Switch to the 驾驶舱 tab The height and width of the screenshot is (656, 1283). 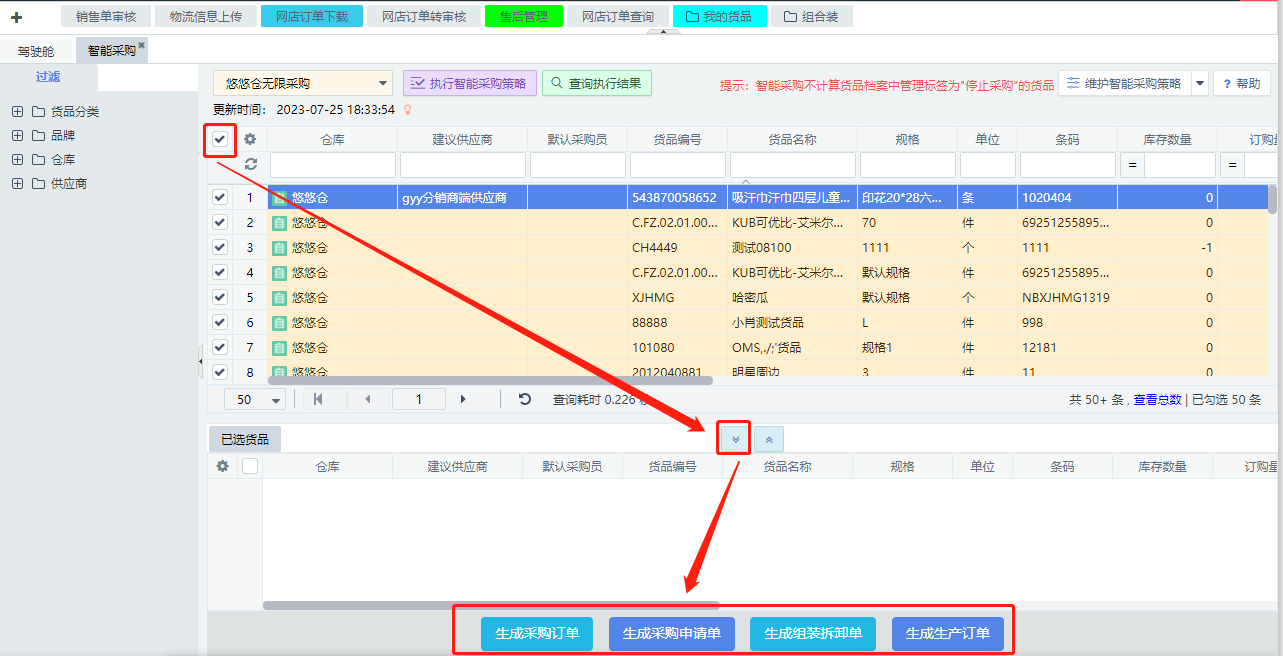(36, 51)
